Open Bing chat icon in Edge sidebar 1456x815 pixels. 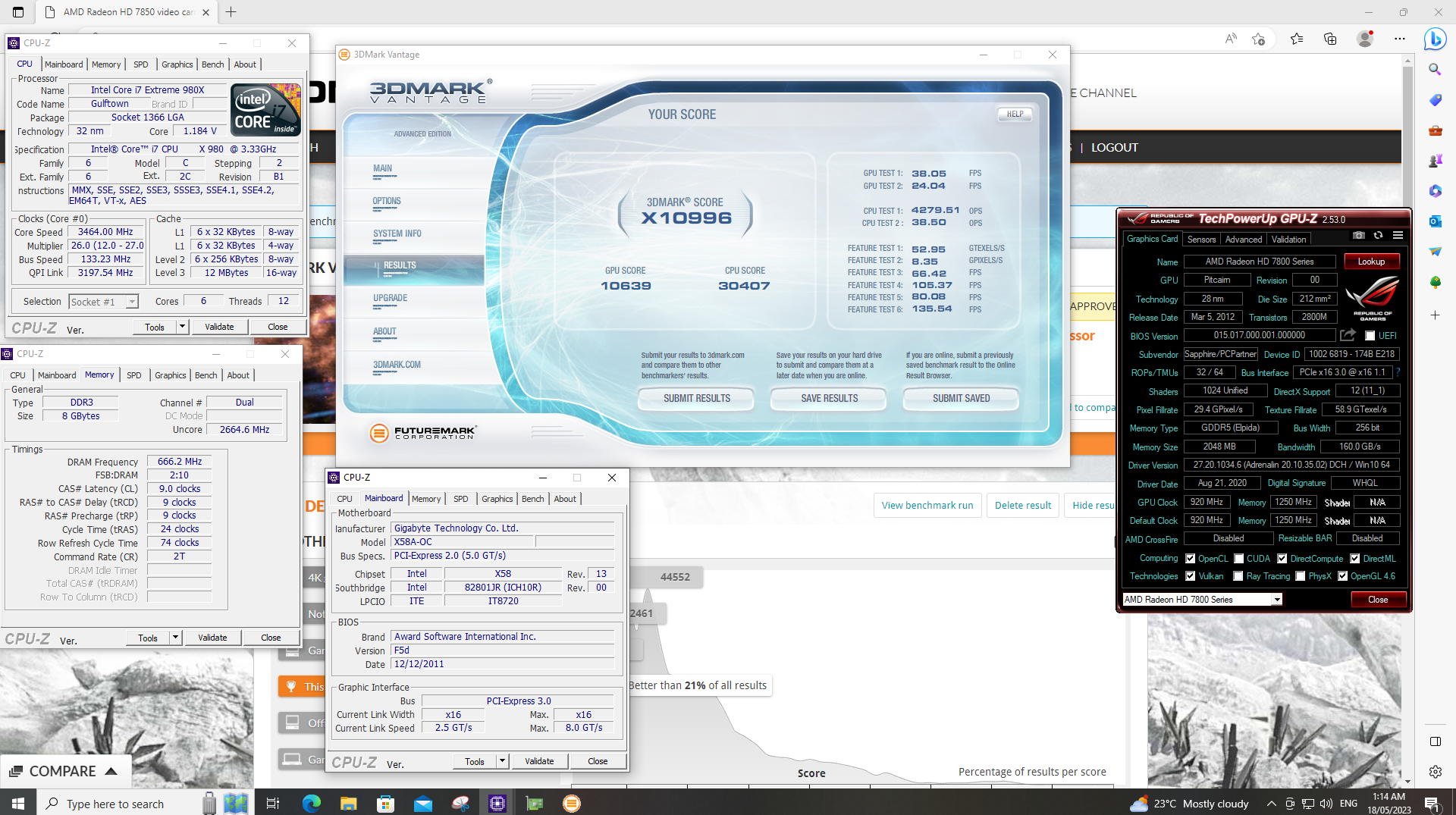coord(1435,38)
